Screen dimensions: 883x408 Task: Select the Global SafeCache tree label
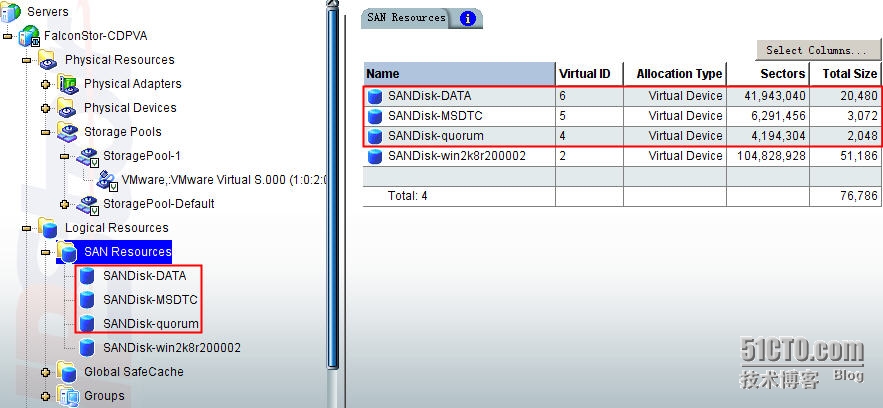pyautogui.click(x=133, y=372)
